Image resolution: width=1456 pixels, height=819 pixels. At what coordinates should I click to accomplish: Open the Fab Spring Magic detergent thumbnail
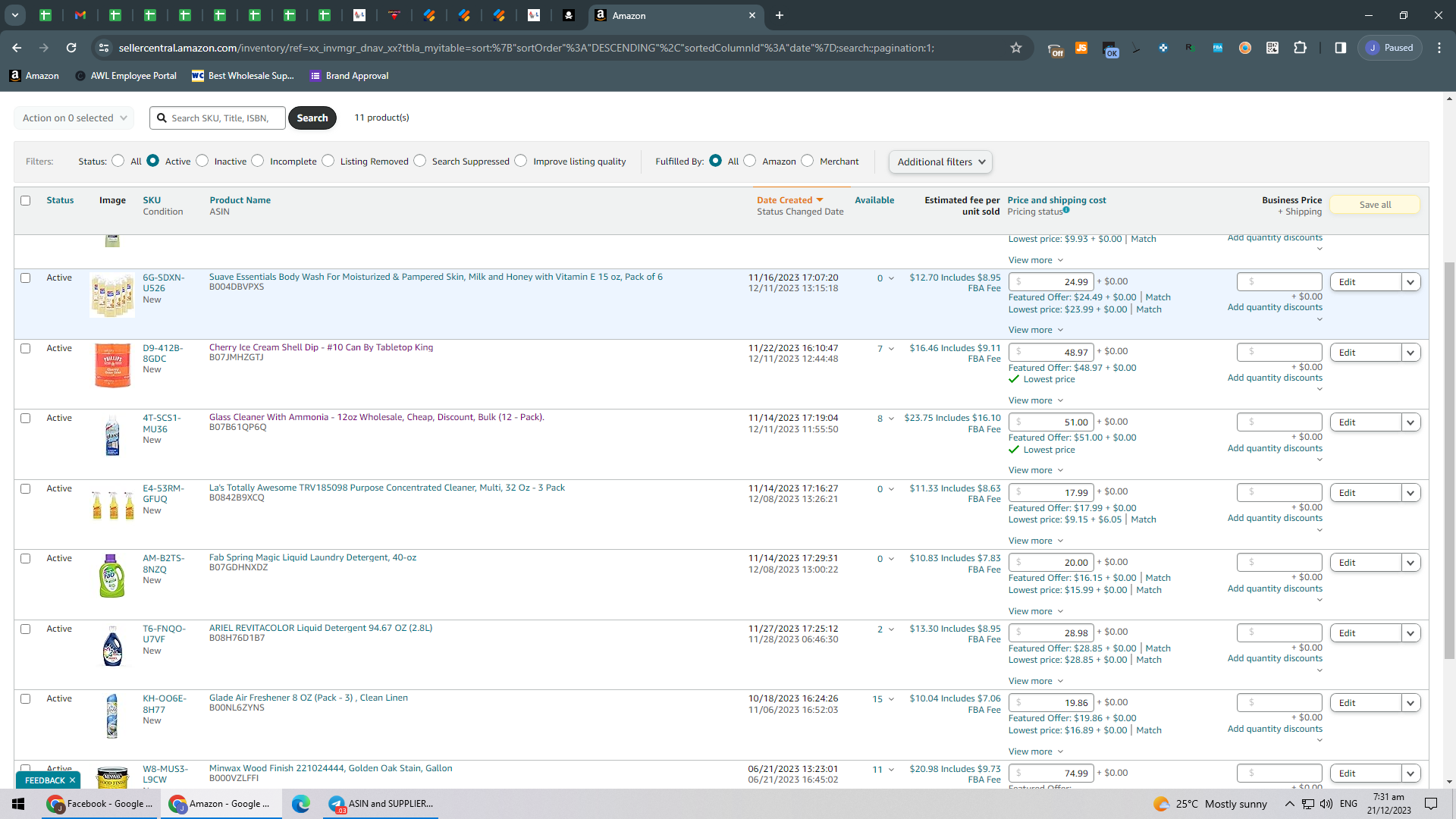pyautogui.click(x=112, y=576)
